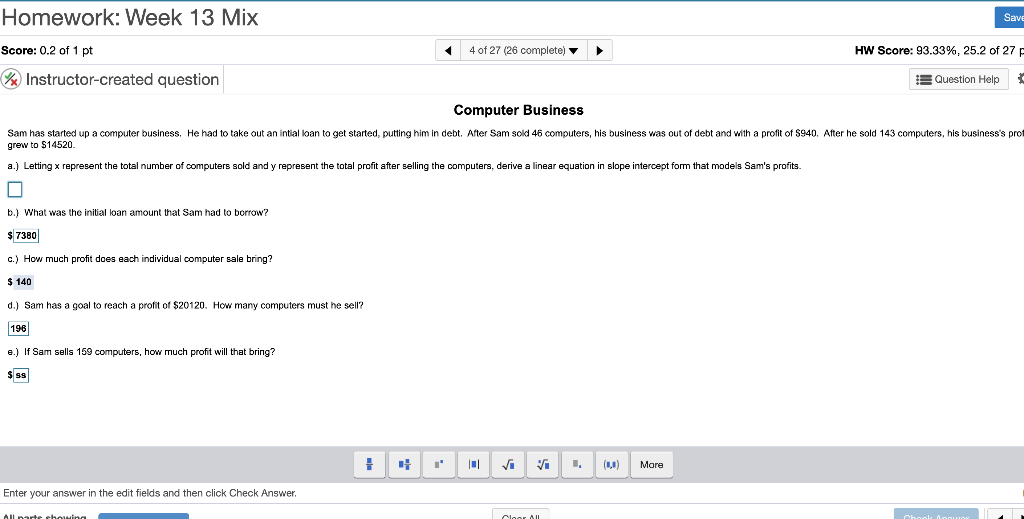Click the 'Computer Business' heading
Image resolution: width=1024 pixels, height=519 pixels.
coord(519,110)
